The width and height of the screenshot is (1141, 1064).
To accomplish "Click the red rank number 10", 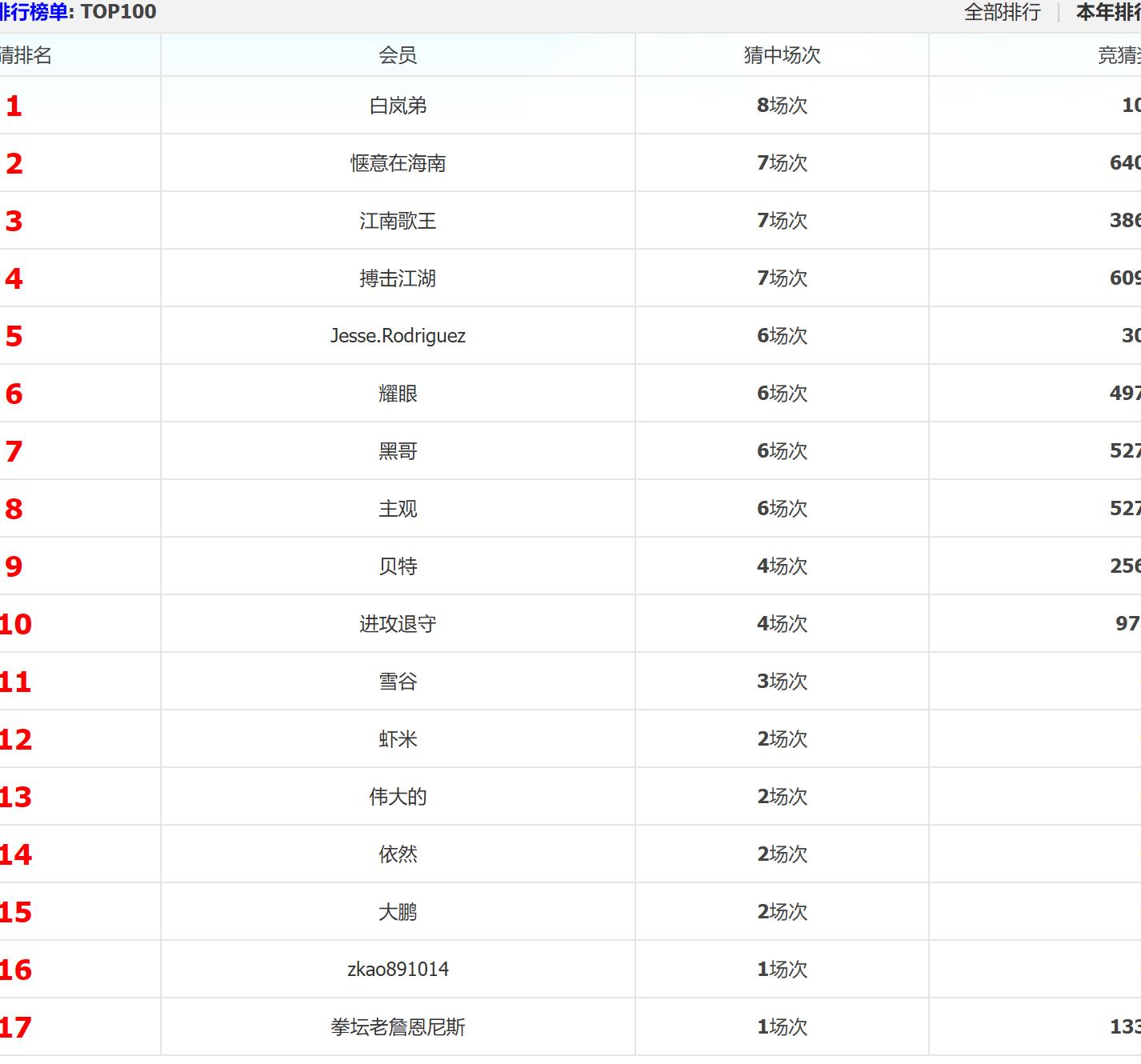I will tap(15, 624).
